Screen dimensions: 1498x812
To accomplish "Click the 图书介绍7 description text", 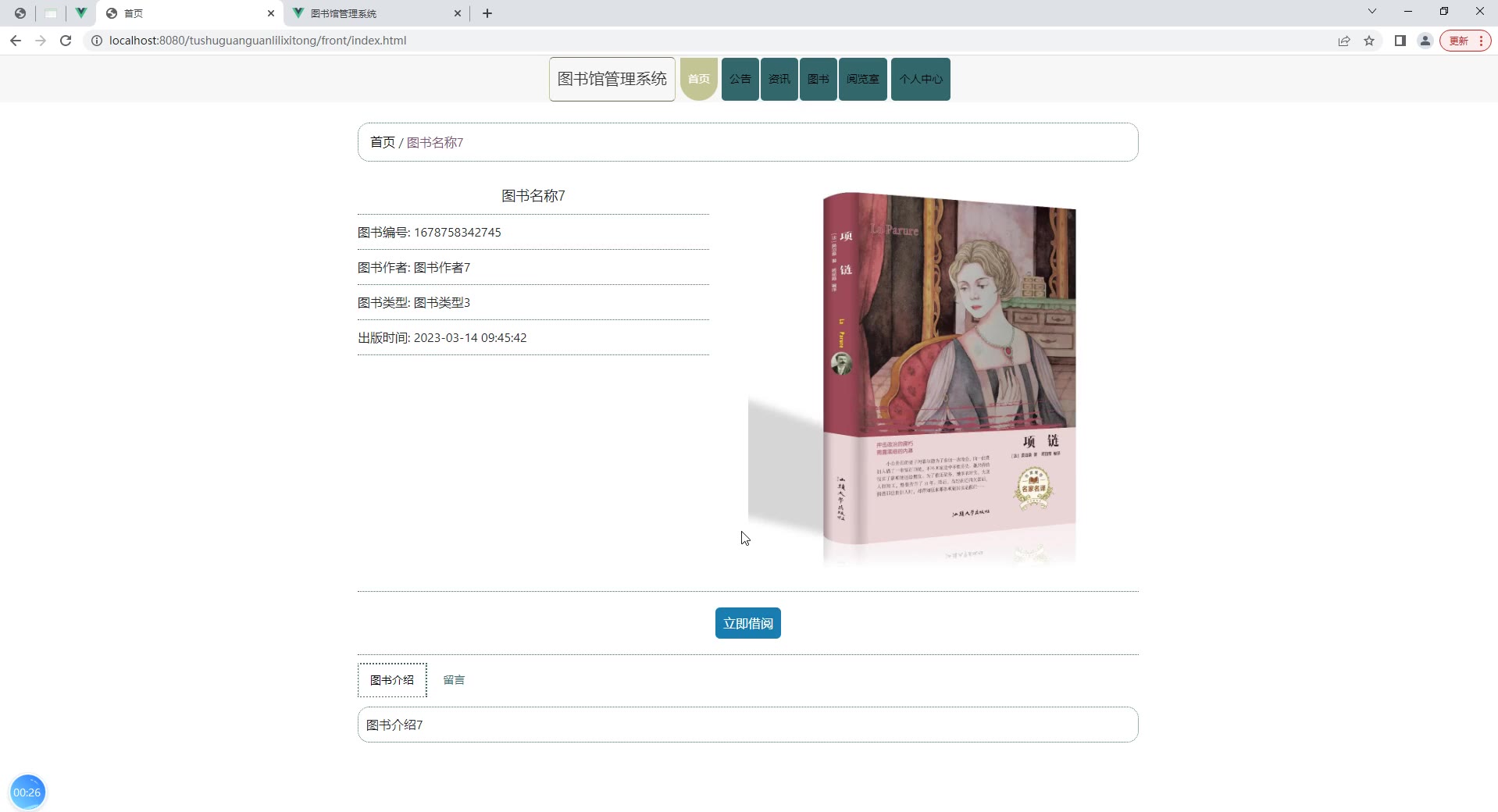I will coord(394,725).
